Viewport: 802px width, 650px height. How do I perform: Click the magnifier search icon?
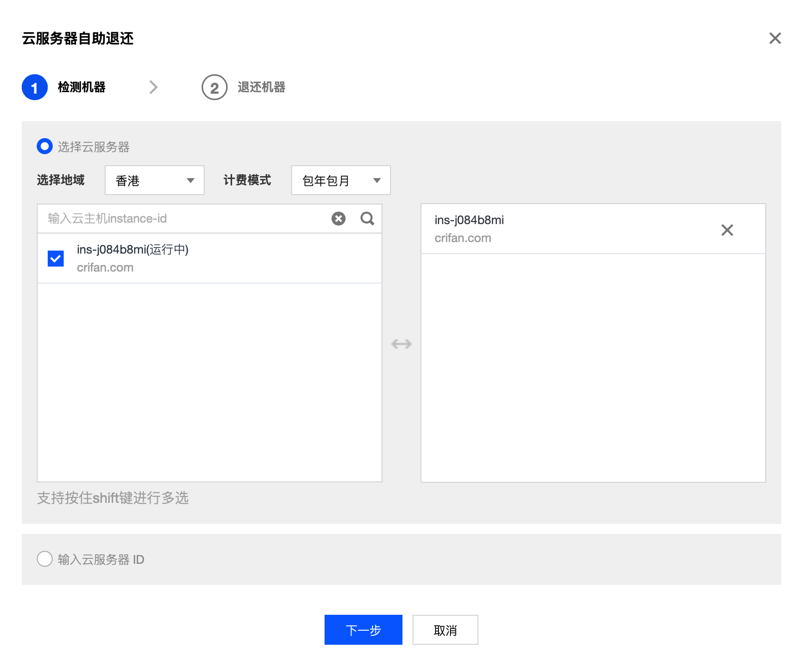[367, 219]
